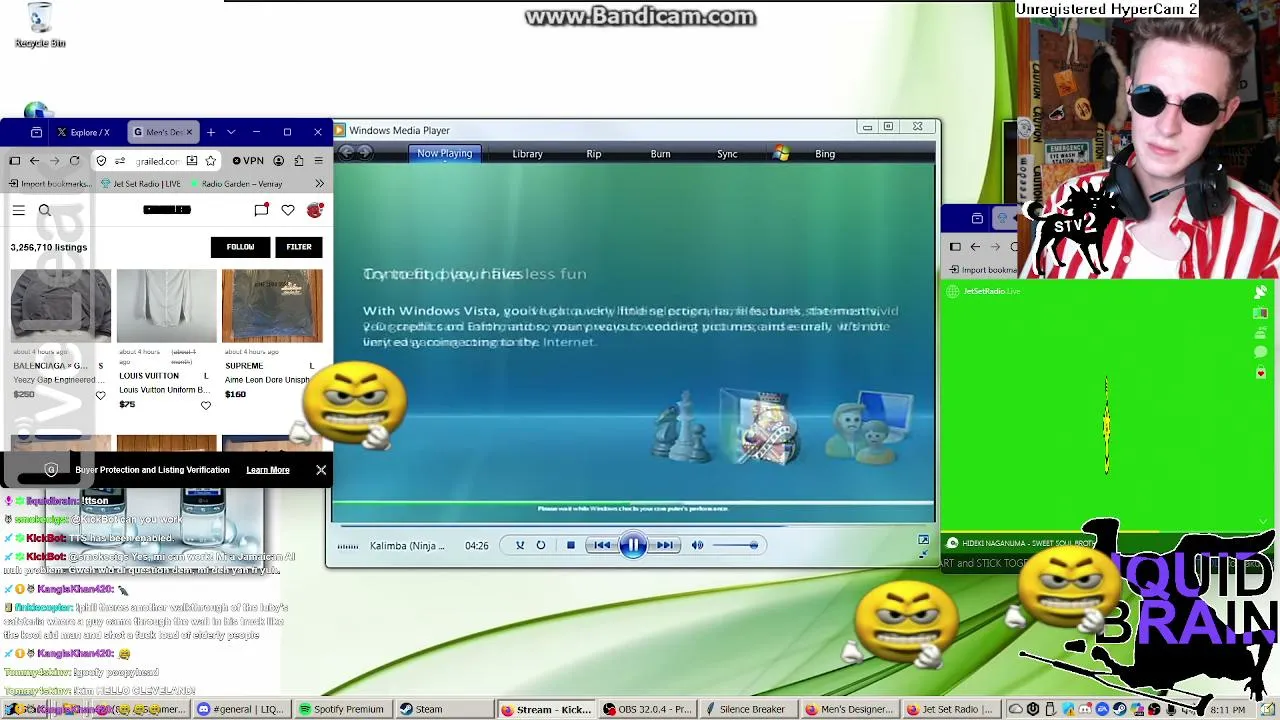Image resolution: width=1280 pixels, height=720 pixels.
Task: Toggle the VPN button
Action: 248,160
